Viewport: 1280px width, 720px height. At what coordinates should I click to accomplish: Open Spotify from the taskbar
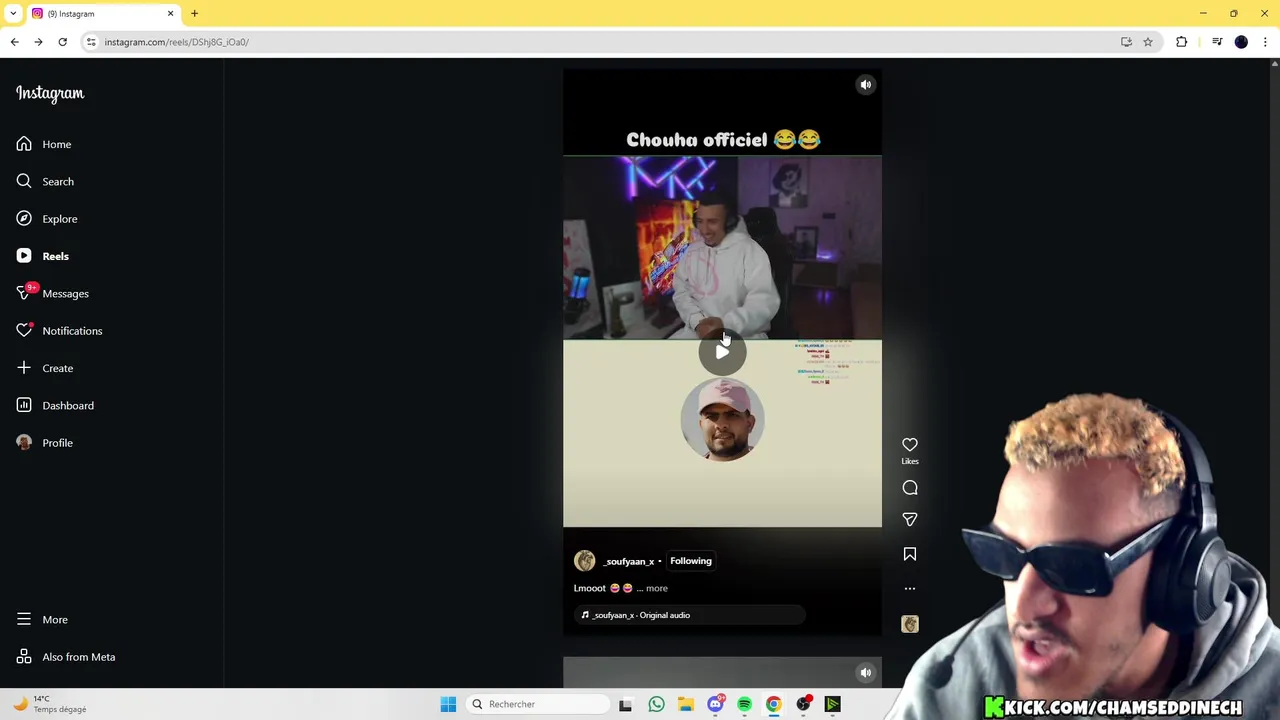(x=744, y=704)
